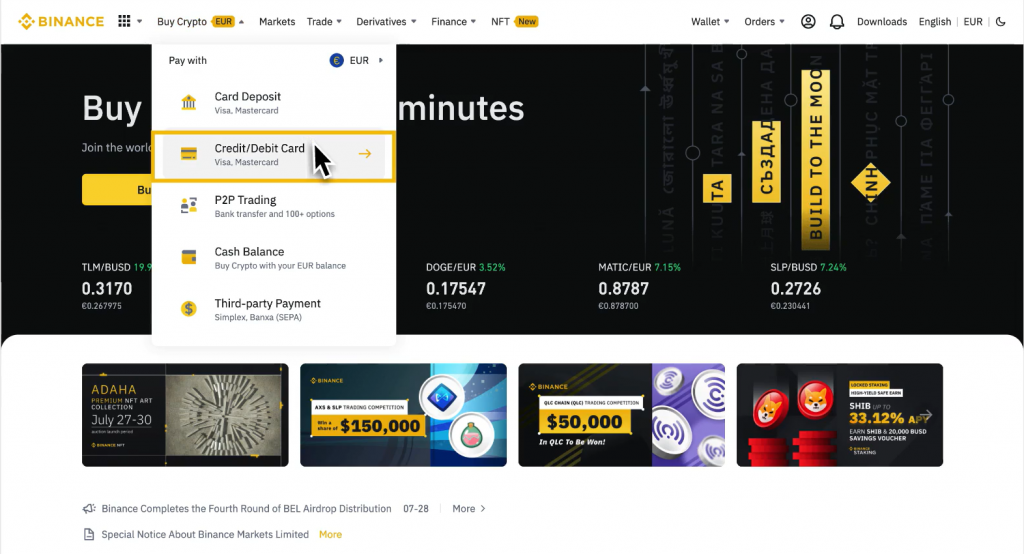Click More beside Binance Markets Limited notice

pos(330,534)
